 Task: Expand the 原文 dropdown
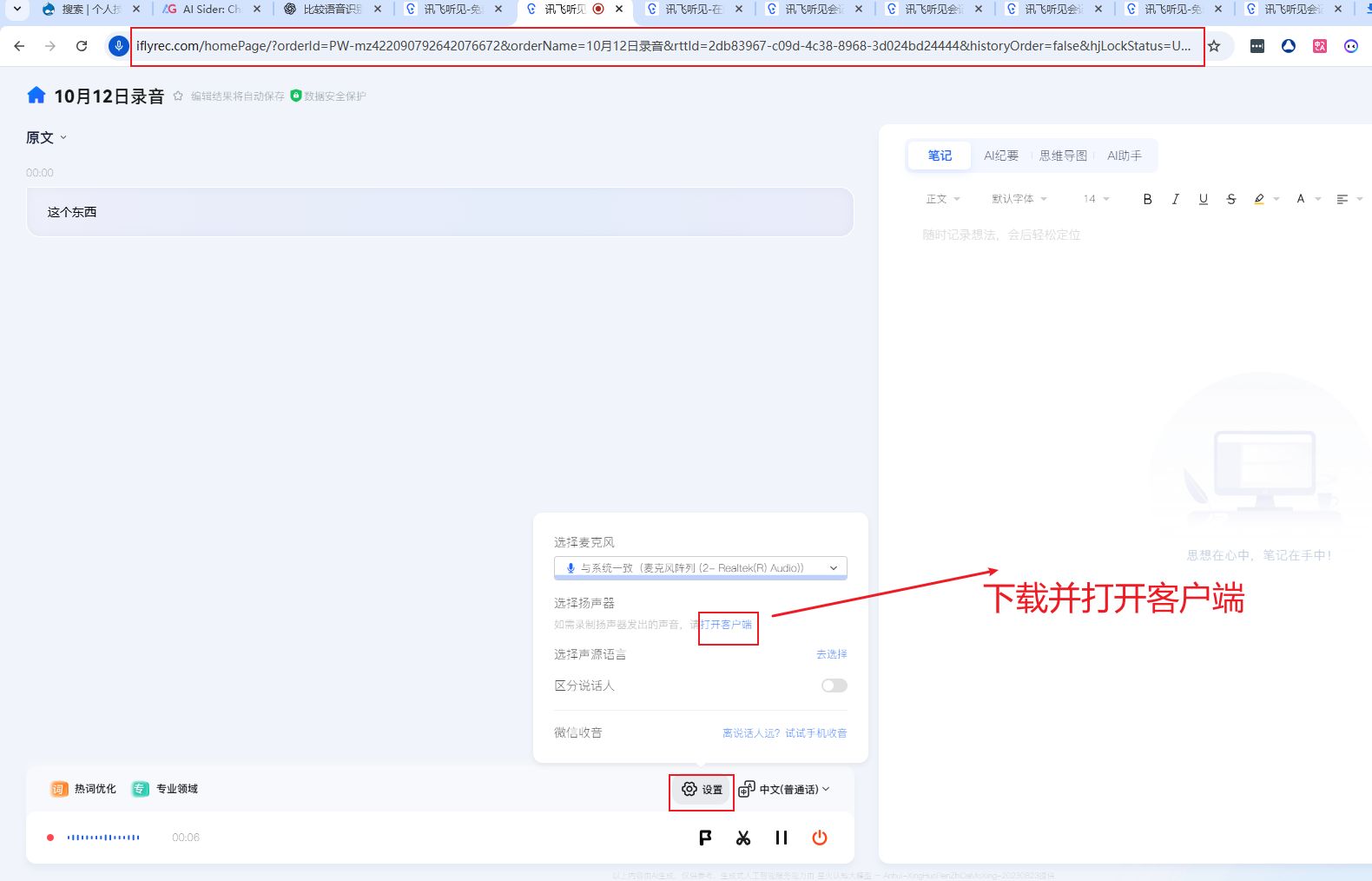pos(46,137)
